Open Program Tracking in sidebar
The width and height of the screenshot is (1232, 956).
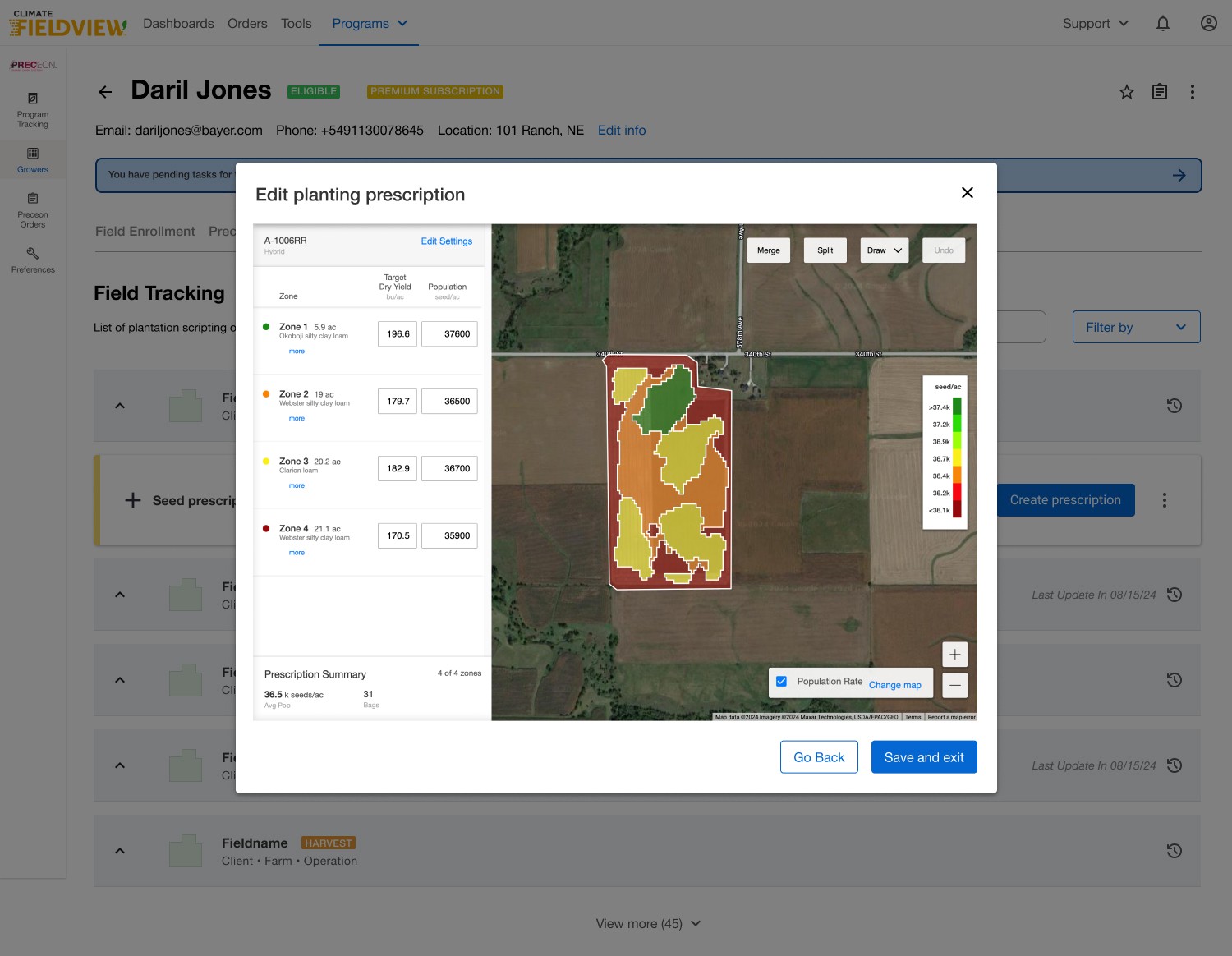(33, 110)
